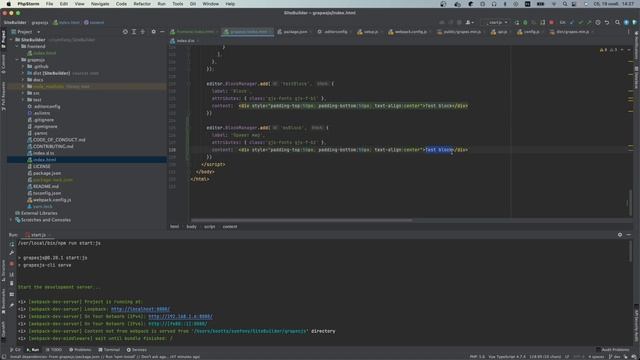Click the body breadcrumb below editor

(x=191, y=227)
